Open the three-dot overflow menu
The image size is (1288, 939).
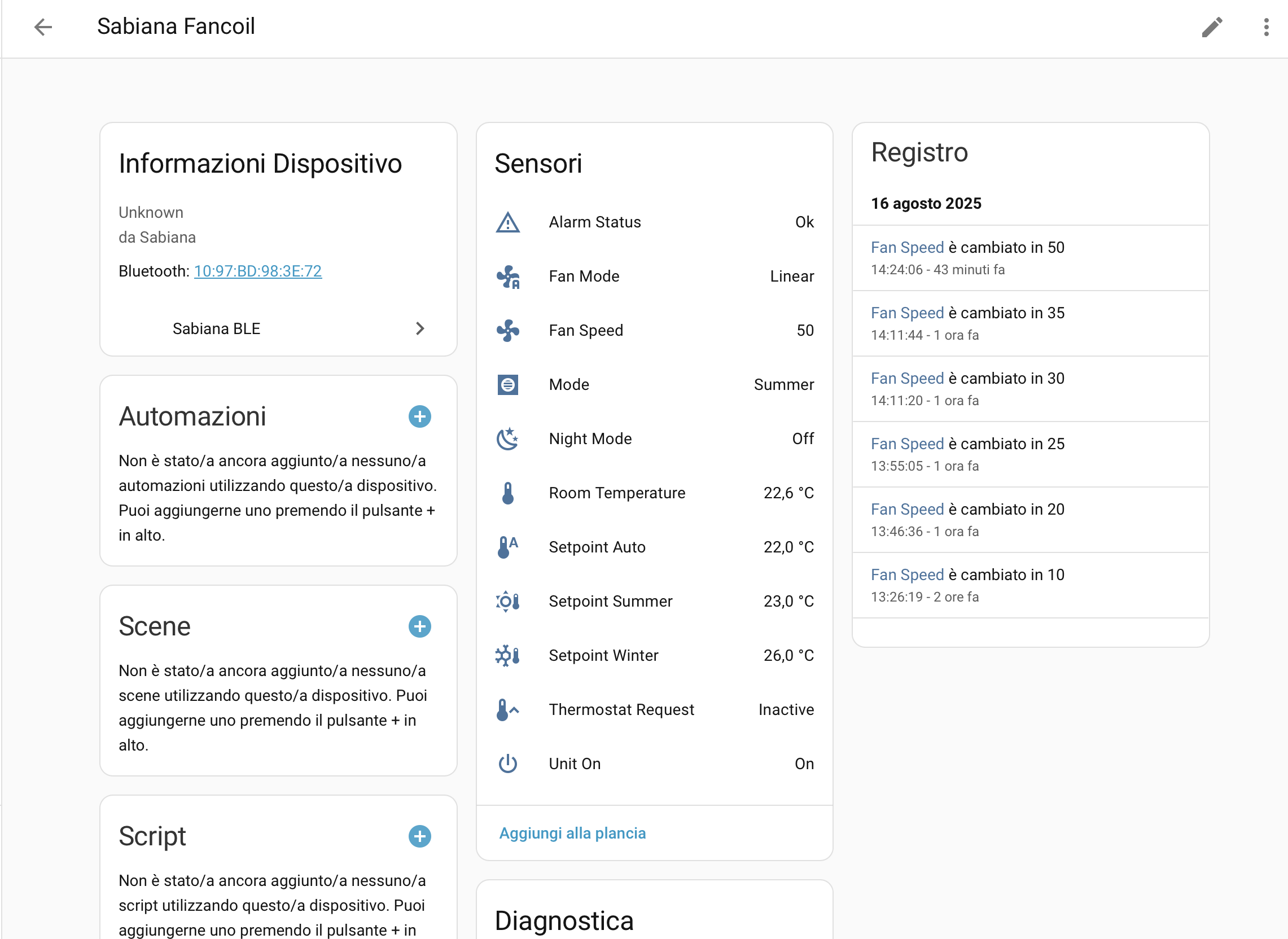[x=1266, y=27]
